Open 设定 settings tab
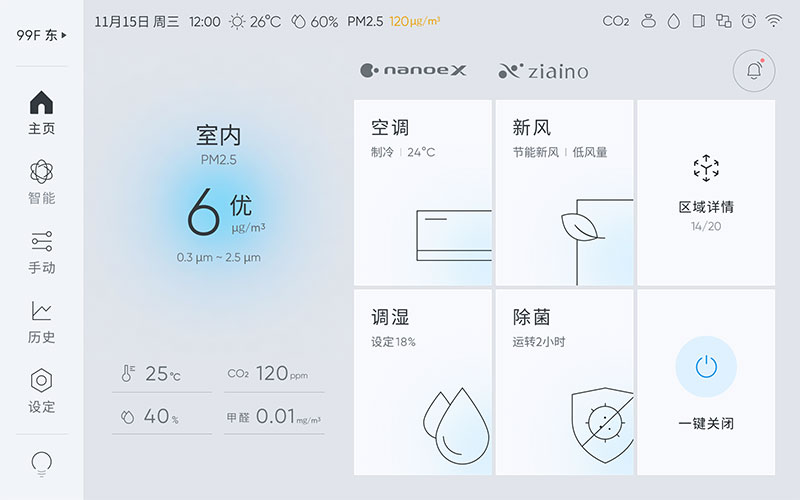The image size is (800, 500). pyautogui.click(x=42, y=391)
